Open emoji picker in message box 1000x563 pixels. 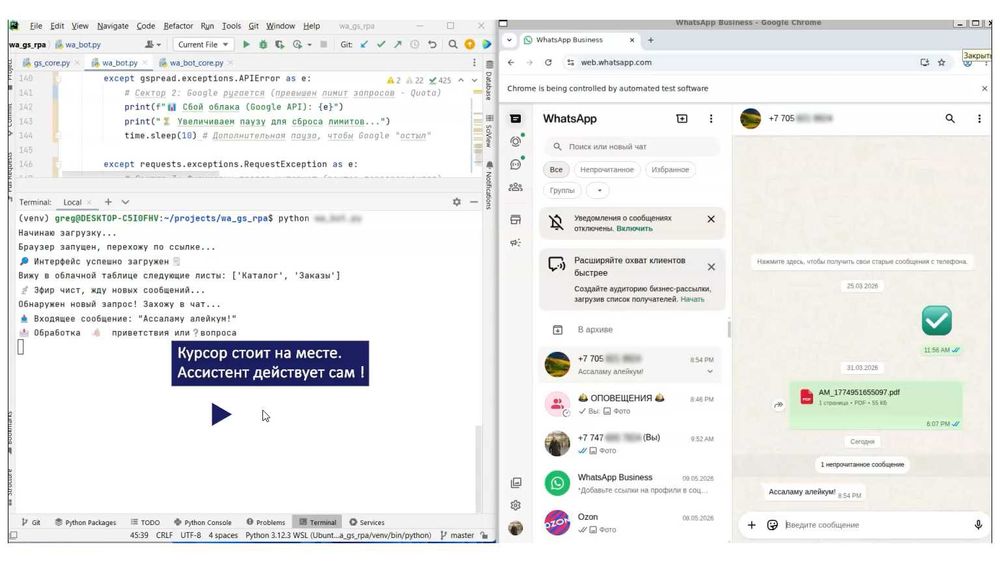(772, 525)
